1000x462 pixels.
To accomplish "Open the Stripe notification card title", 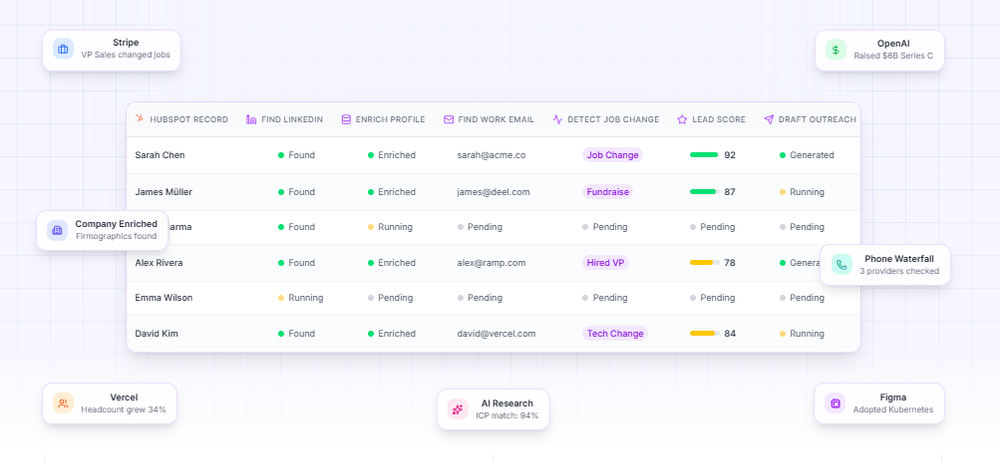I will tap(126, 43).
